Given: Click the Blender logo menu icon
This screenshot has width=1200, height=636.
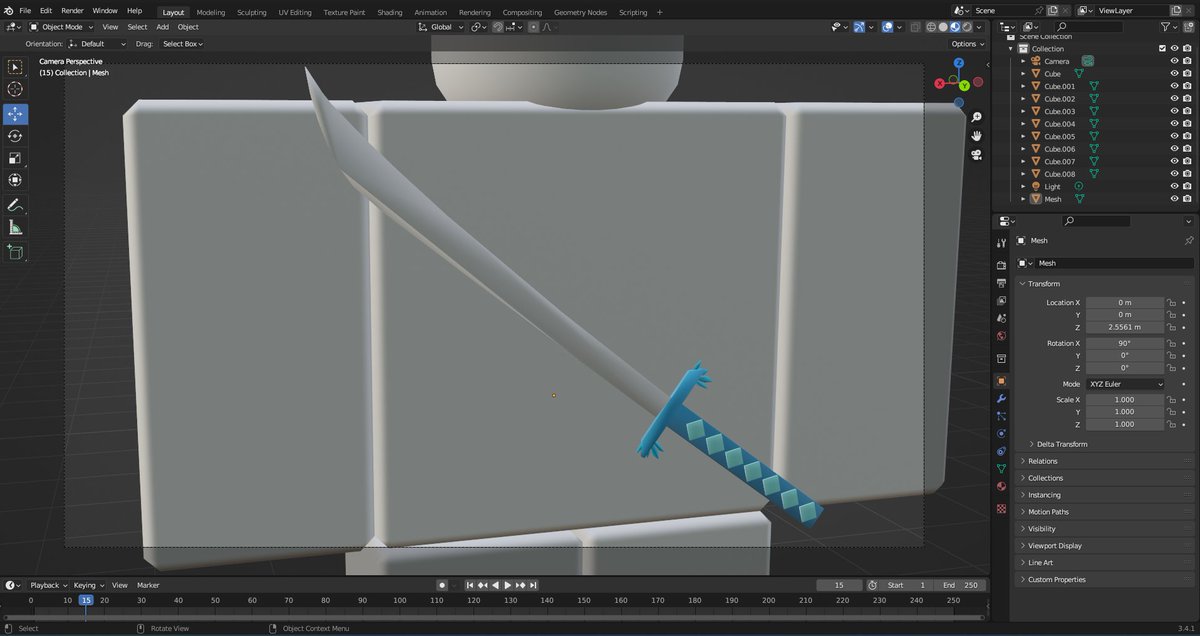Looking at the screenshot, I should (8, 10).
